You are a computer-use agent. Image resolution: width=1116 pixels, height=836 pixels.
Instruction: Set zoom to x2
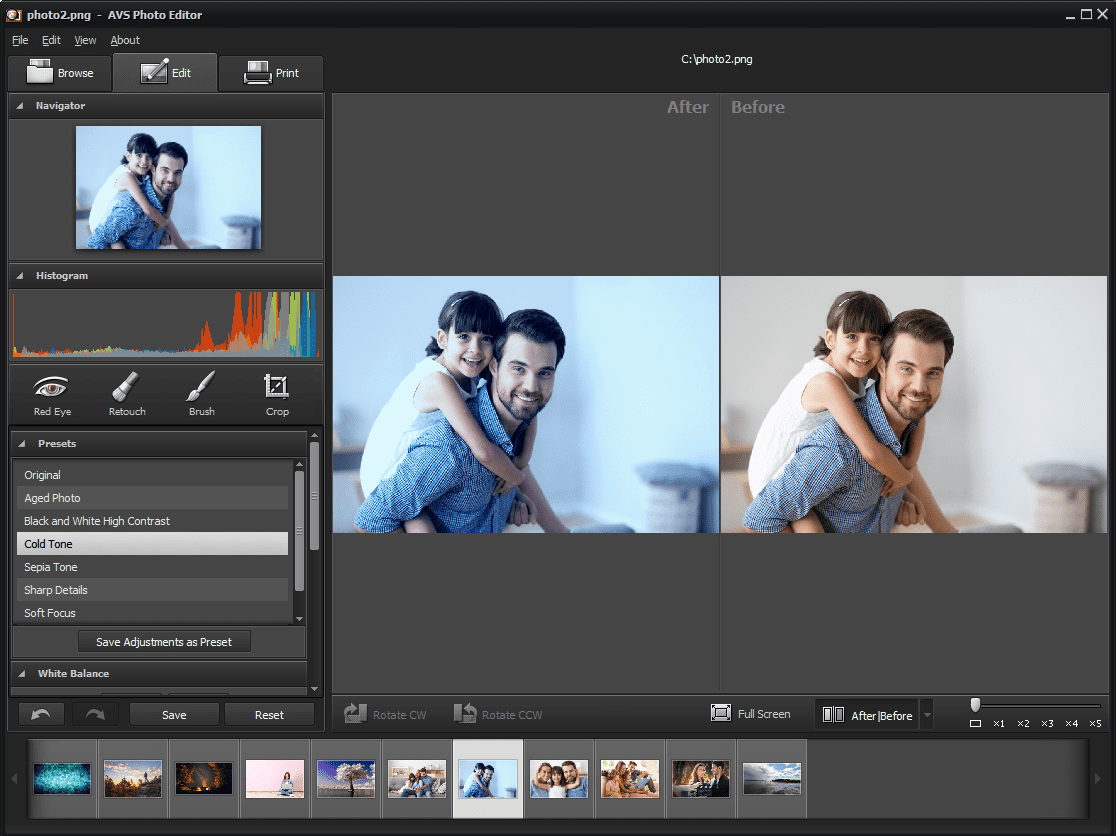(x=1023, y=724)
